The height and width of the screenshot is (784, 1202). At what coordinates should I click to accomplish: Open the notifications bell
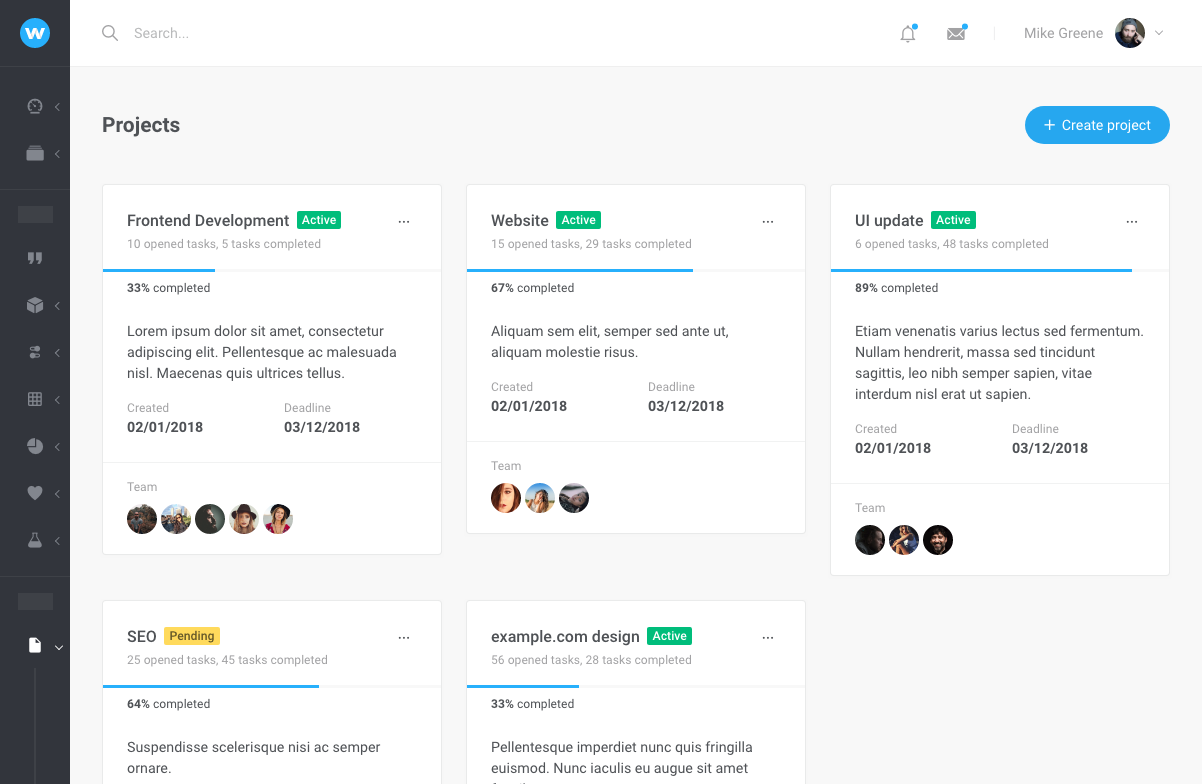point(908,34)
